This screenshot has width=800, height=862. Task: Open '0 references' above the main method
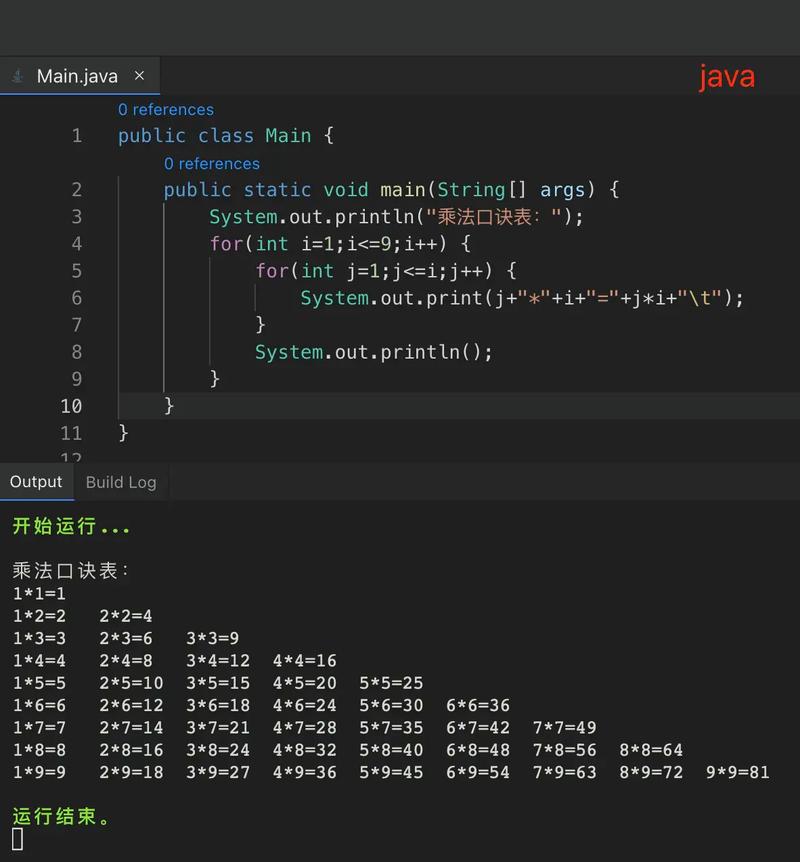point(212,163)
